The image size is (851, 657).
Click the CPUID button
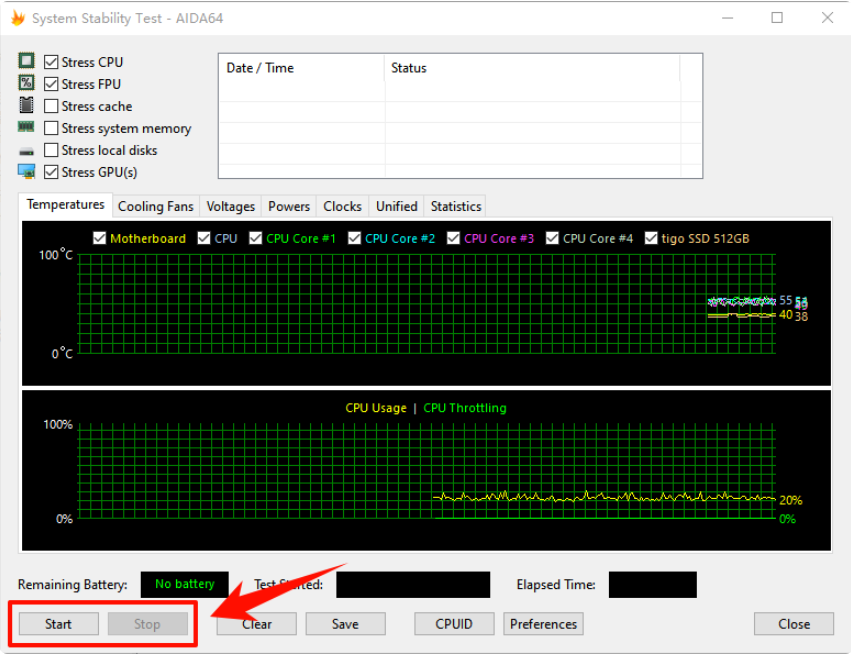[x=454, y=624]
